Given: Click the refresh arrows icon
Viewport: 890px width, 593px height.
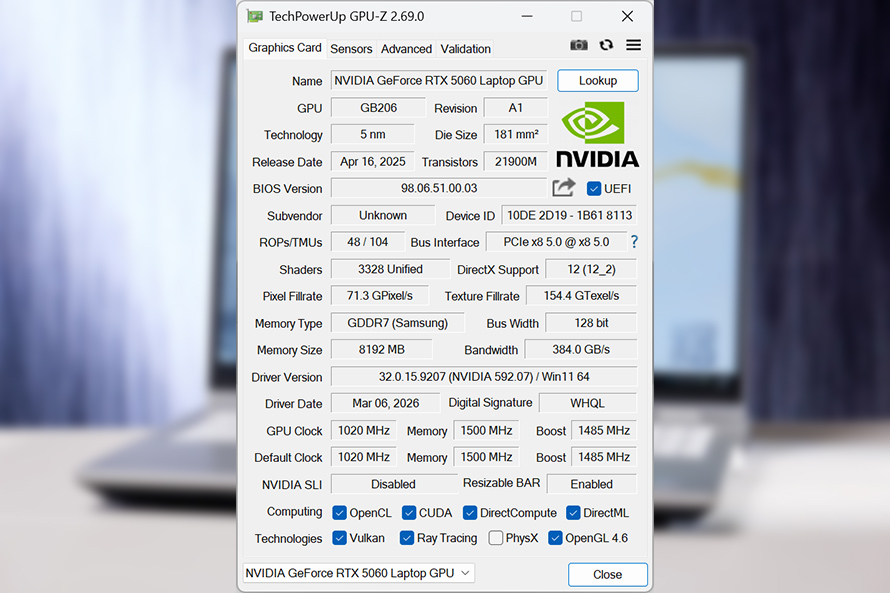Looking at the screenshot, I should click(x=606, y=45).
